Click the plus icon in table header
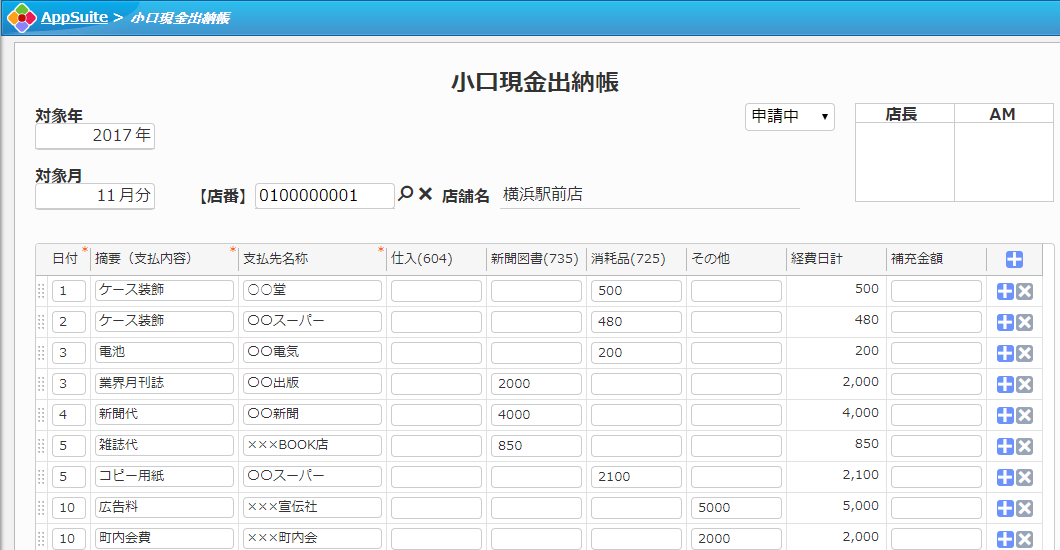The image size is (1060, 550). click(1014, 259)
